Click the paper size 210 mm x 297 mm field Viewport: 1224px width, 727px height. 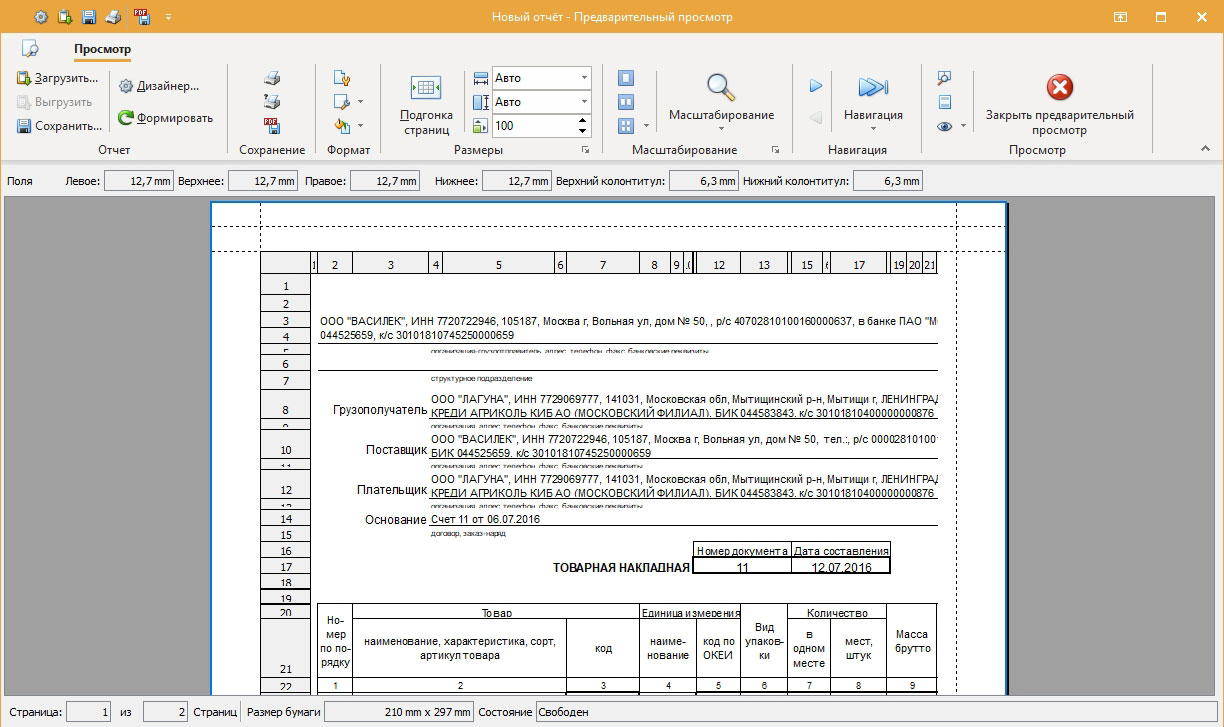(400, 712)
